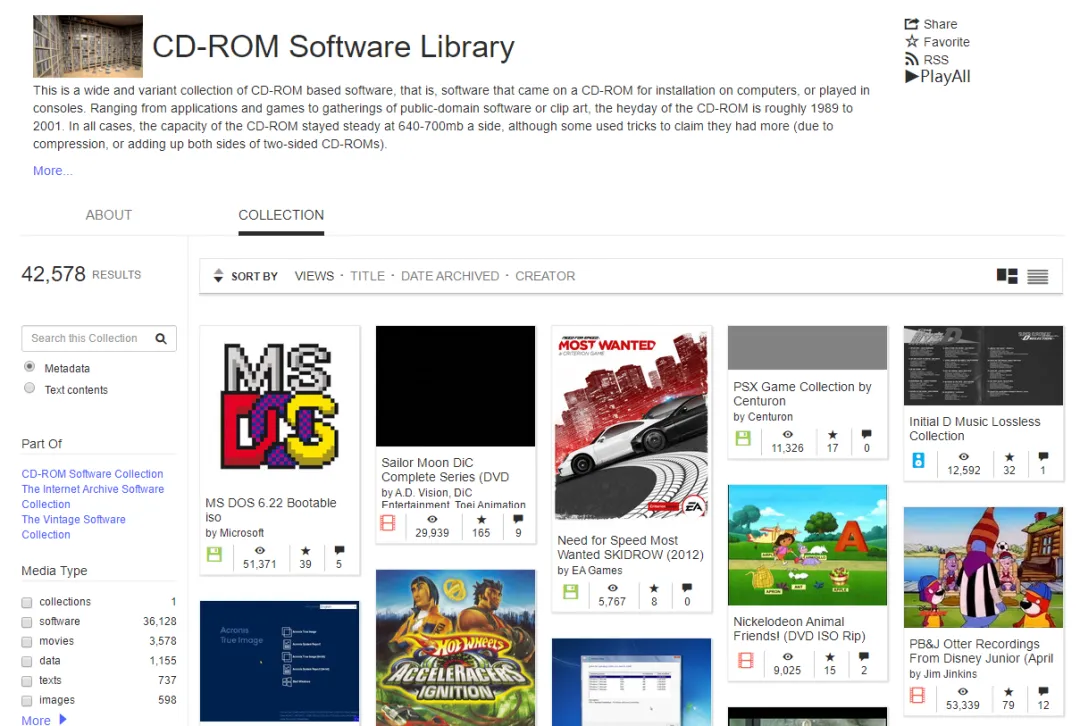1080x726 pixels.
Task: Check the data media type checkbox
Action: point(27,661)
